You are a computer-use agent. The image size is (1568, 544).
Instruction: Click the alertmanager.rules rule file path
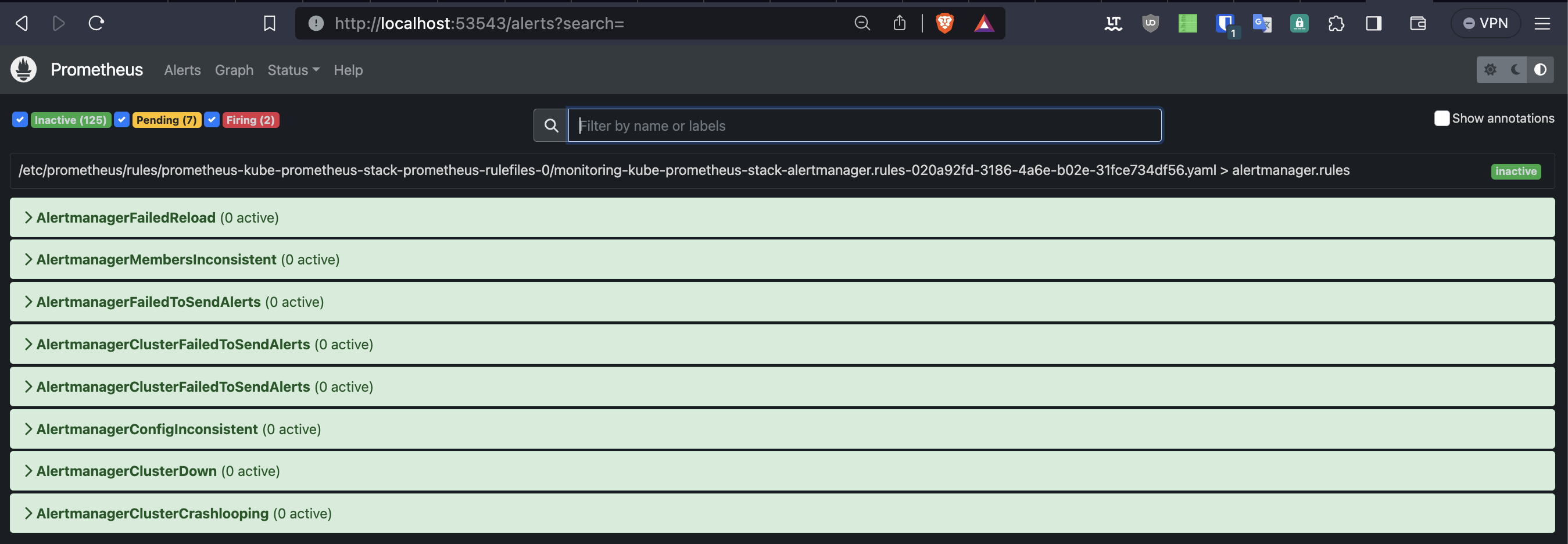pos(683,170)
